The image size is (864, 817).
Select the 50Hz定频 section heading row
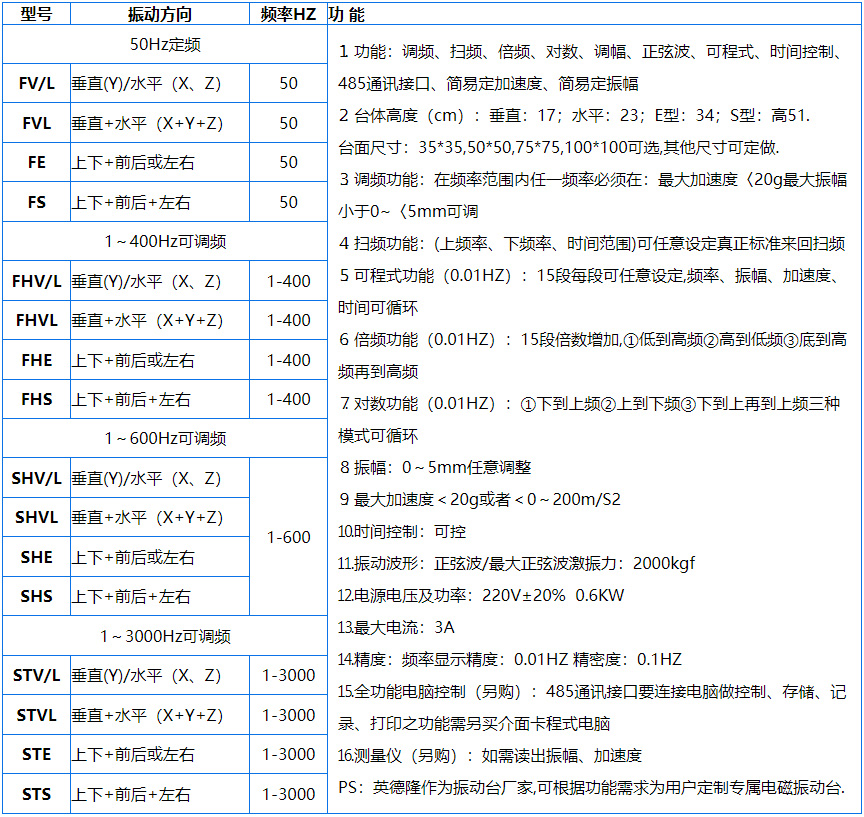pyautogui.click(x=165, y=45)
